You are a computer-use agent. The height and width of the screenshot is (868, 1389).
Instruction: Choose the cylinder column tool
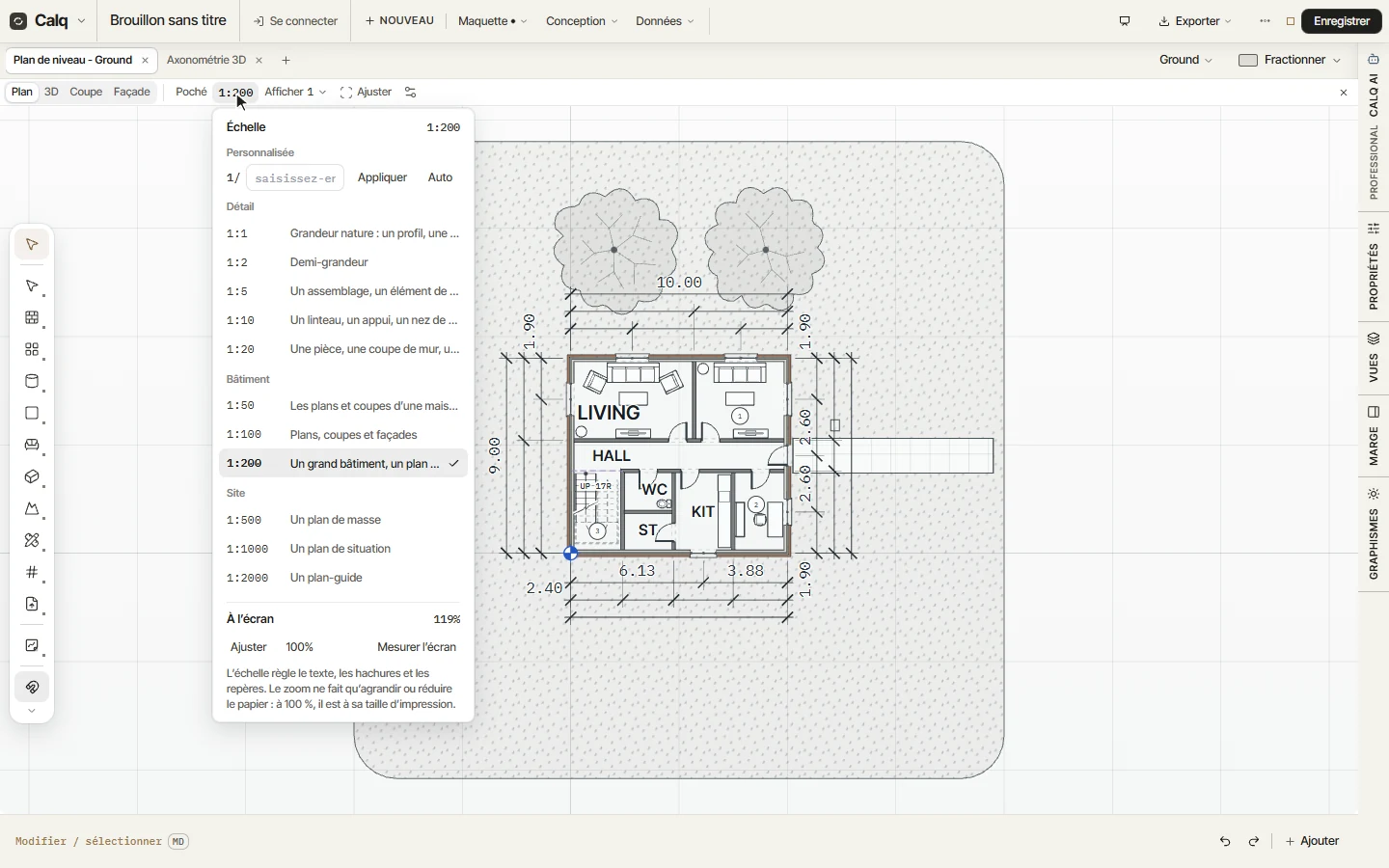pyautogui.click(x=32, y=382)
